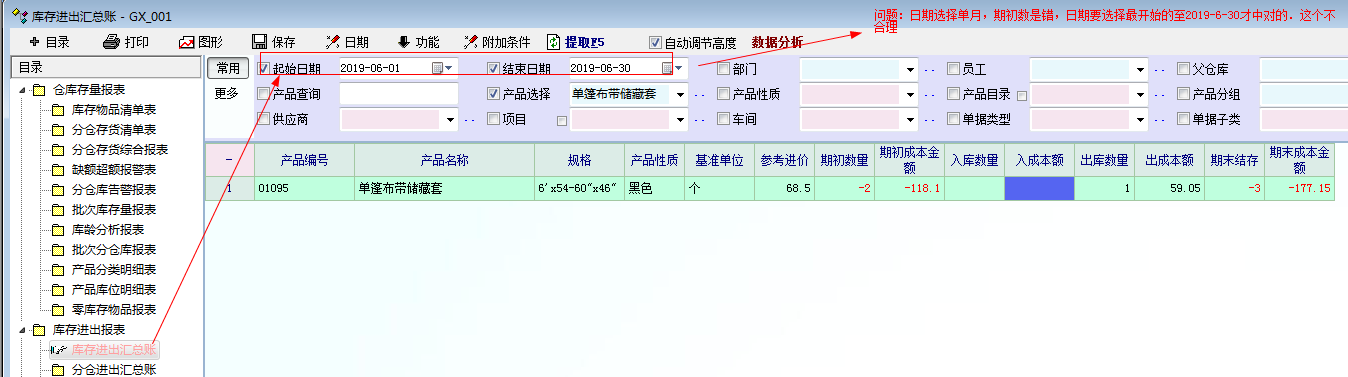The height and width of the screenshot is (377, 1348).
Task: Open the 功能 down-arrow toolbar icon
Action: tap(404, 42)
